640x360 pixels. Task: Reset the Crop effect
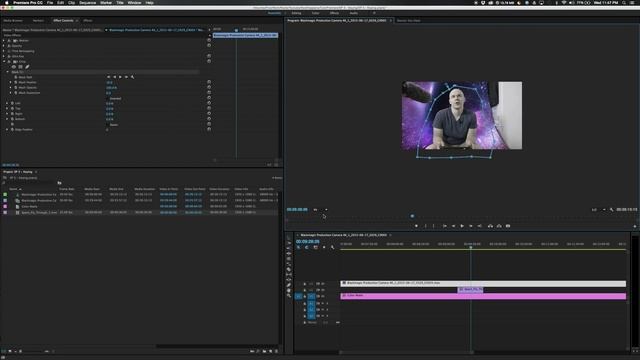tap(209, 61)
